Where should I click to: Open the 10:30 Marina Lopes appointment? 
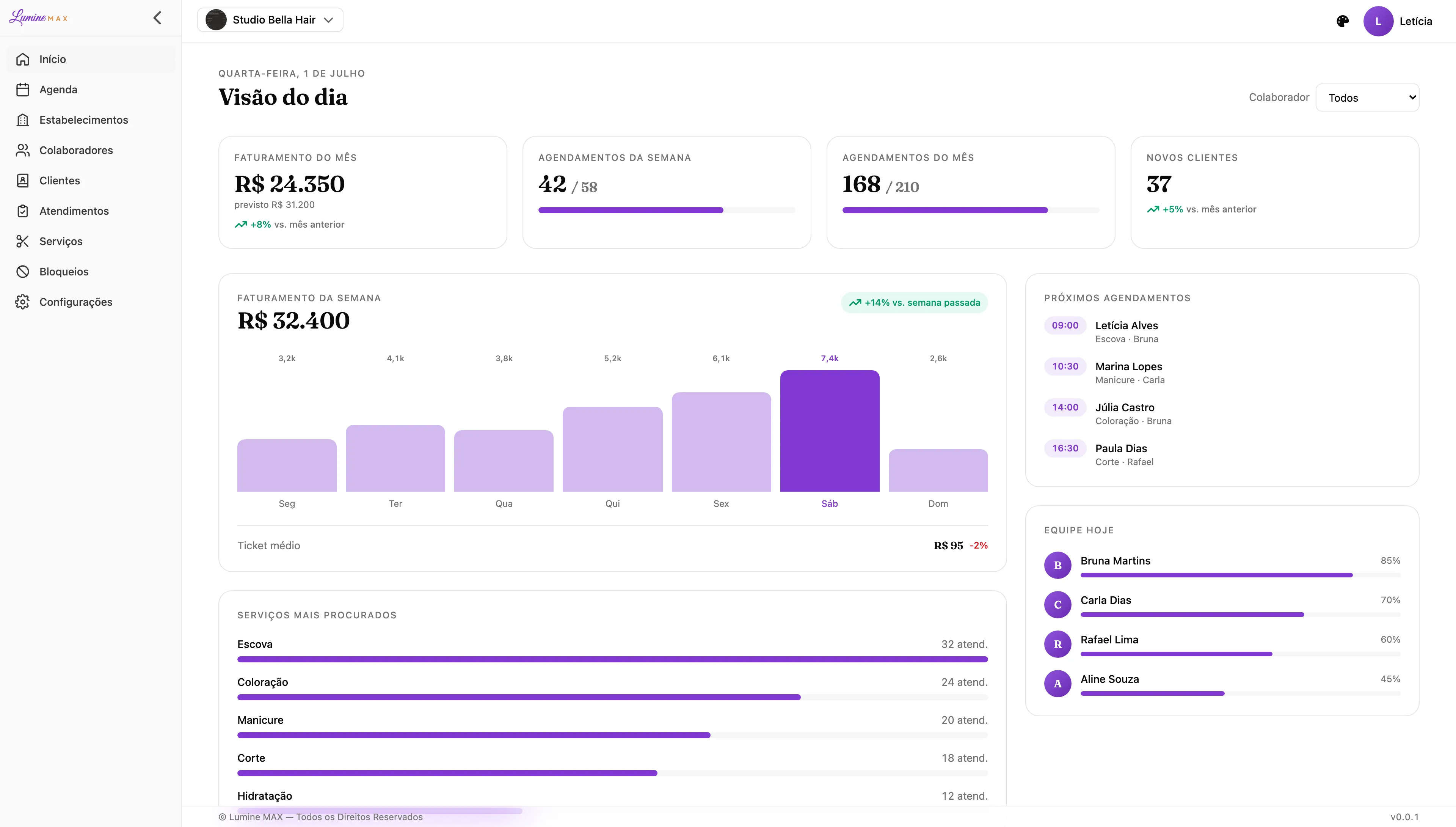click(1222, 373)
